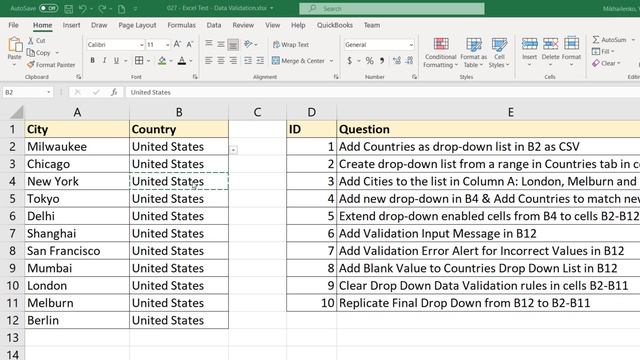Toggle Align Left
Image resolution: width=640 pixels, height=360 pixels.
pos(209,60)
